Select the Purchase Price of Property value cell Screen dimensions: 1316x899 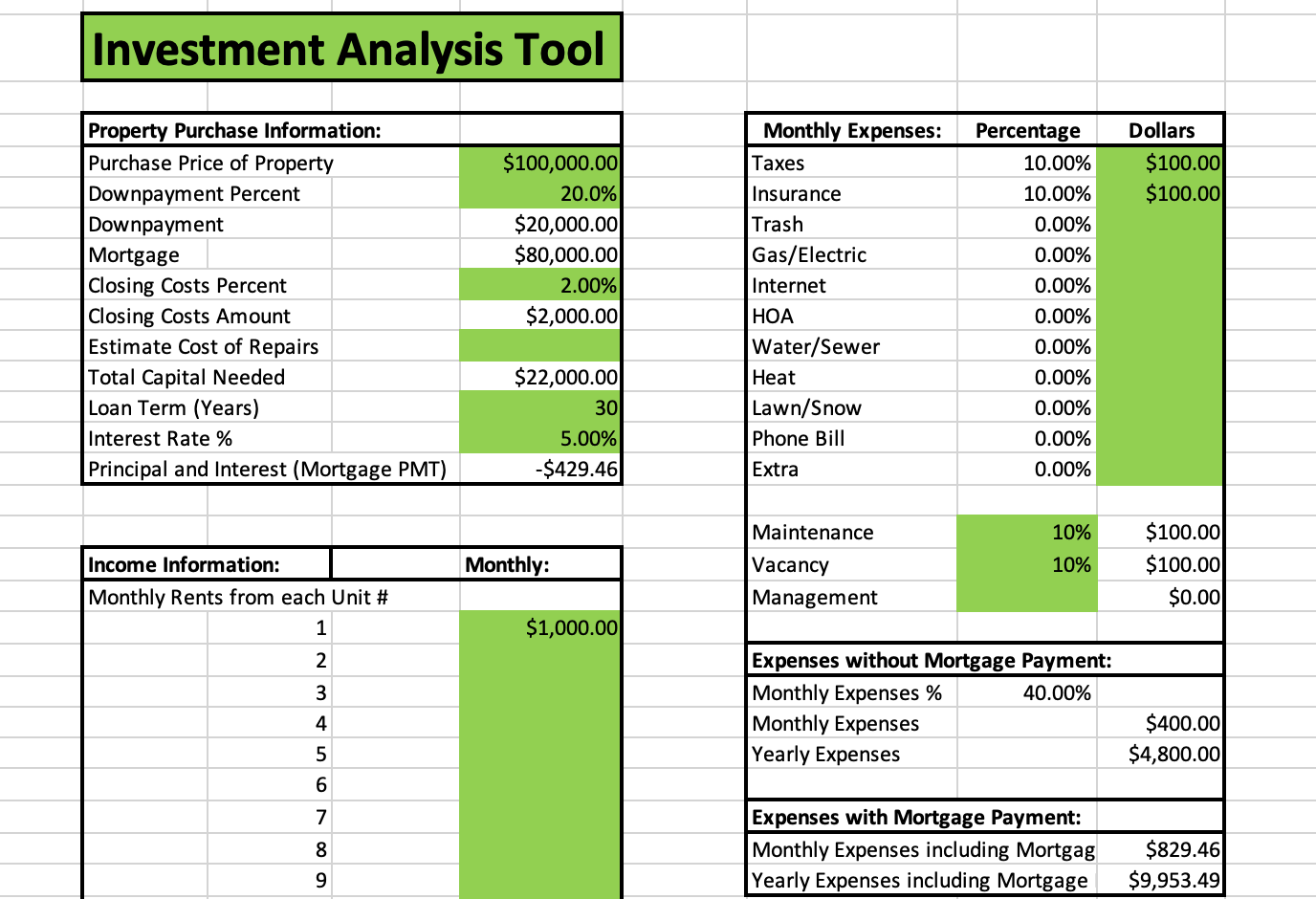pyautogui.click(x=540, y=163)
